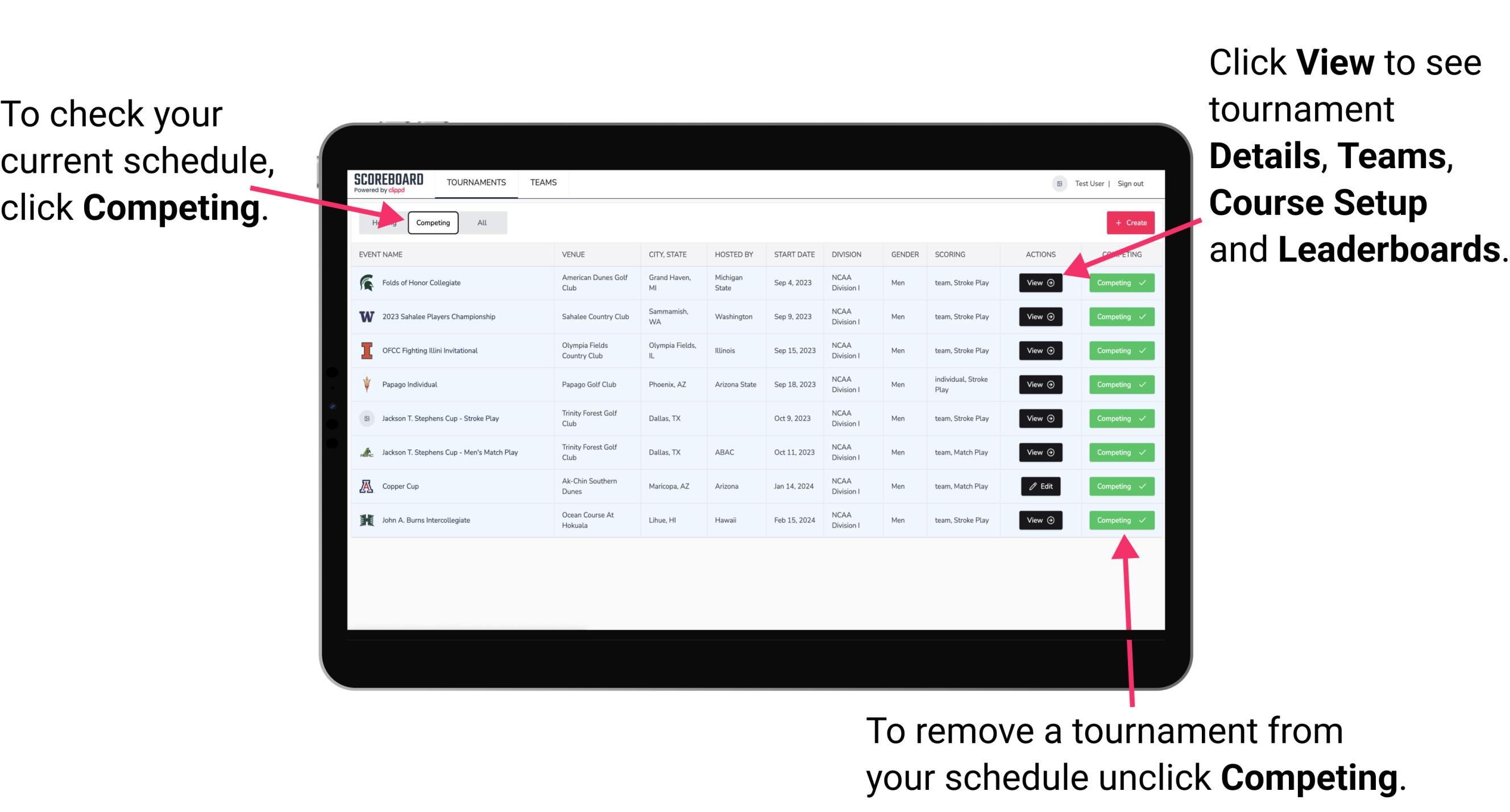Click the TEAMS menu item
This screenshot has height=812, width=1510.
click(x=545, y=182)
